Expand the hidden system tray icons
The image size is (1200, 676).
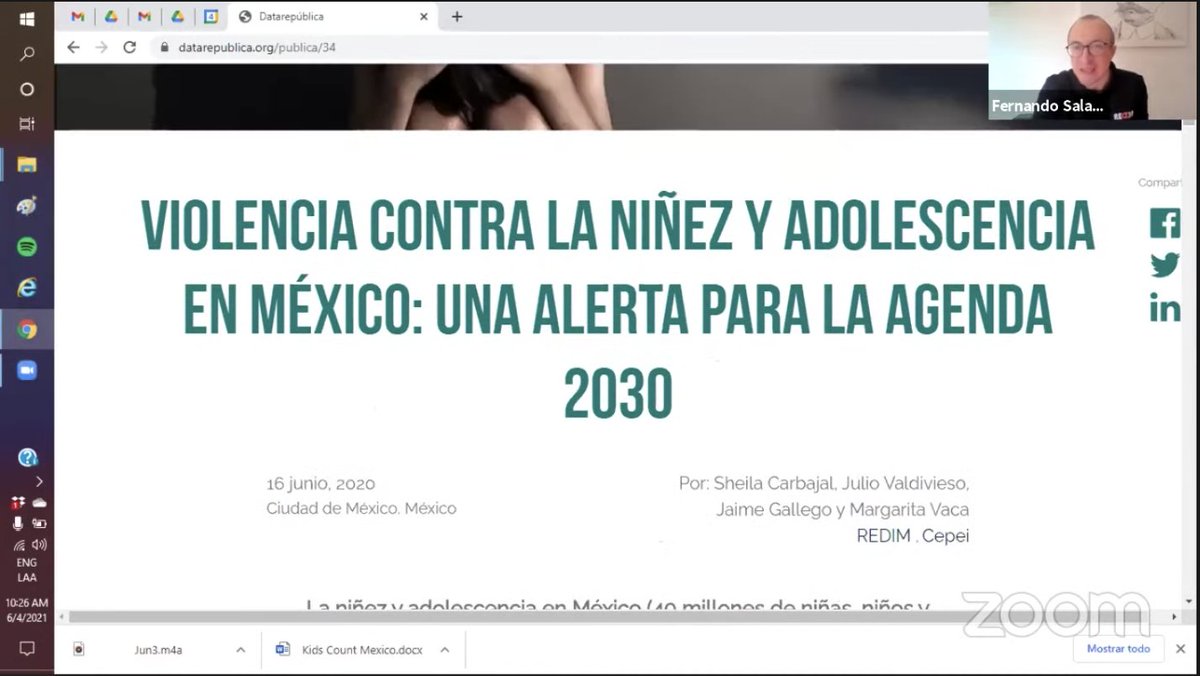(39, 481)
